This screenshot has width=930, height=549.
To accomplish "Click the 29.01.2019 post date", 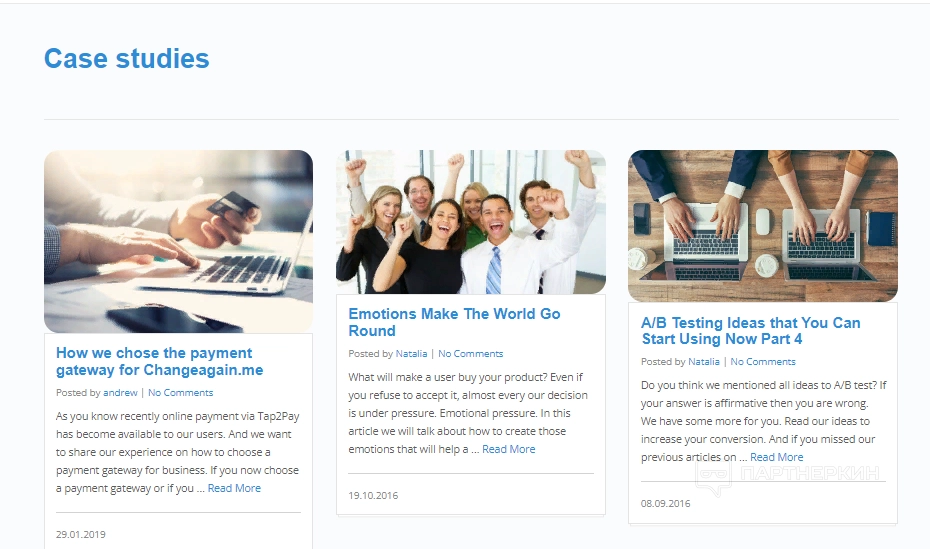I will coord(81,534).
